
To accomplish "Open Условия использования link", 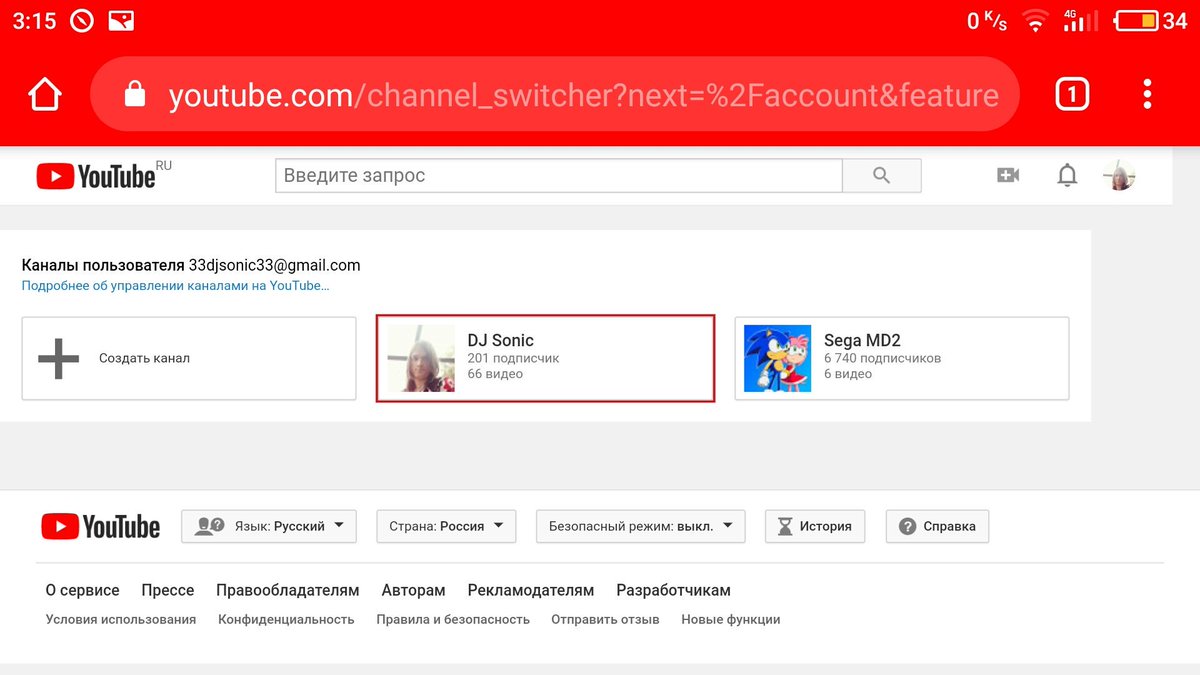I will click(x=121, y=619).
